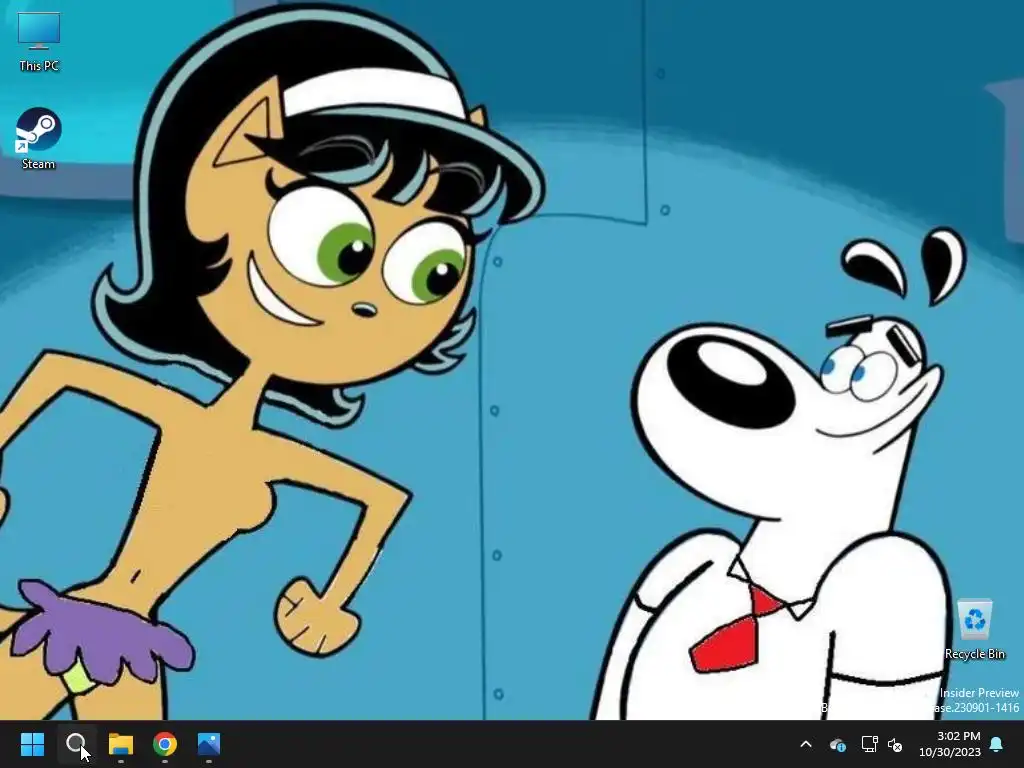
Task: Select the Recycle Bin desktop icon
Action: [x=974, y=630]
